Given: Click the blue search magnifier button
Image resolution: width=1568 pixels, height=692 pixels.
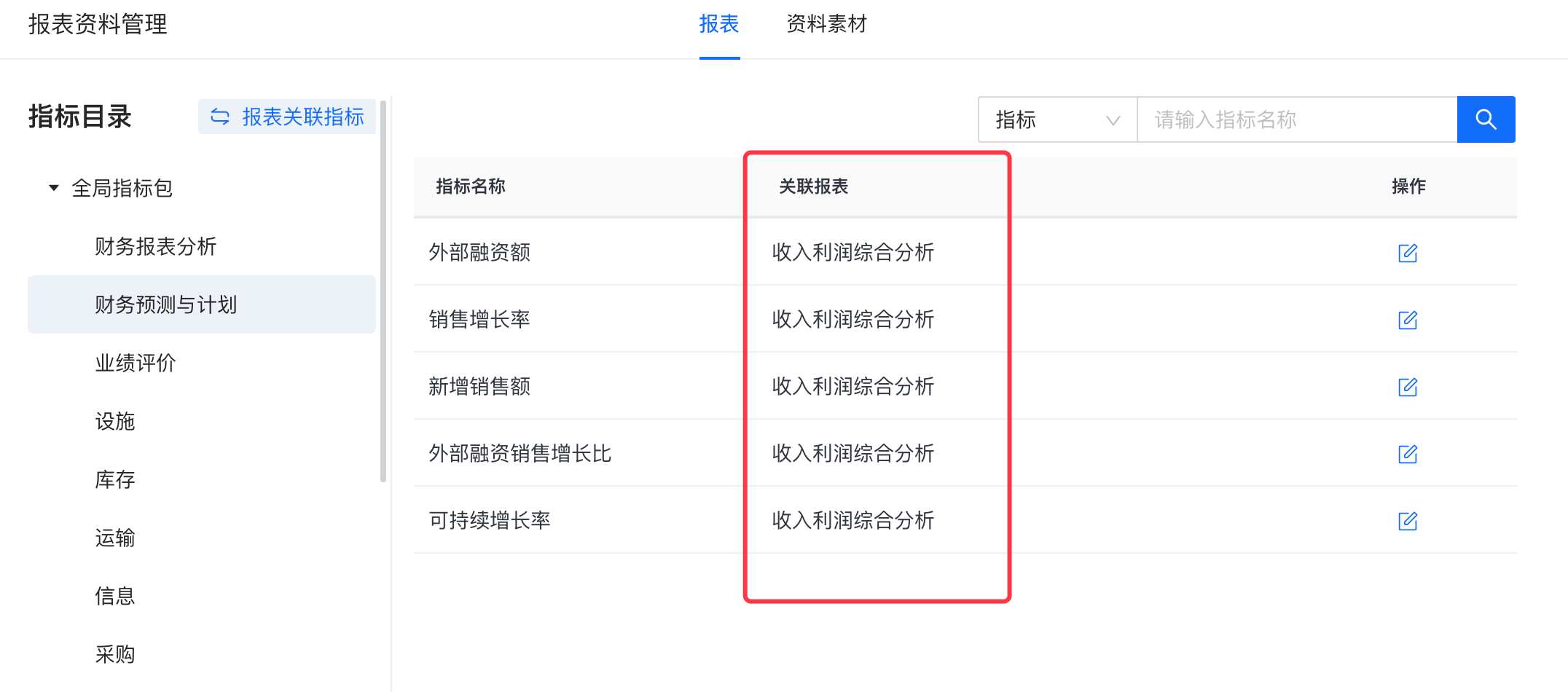Looking at the screenshot, I should pos(1486,119).
